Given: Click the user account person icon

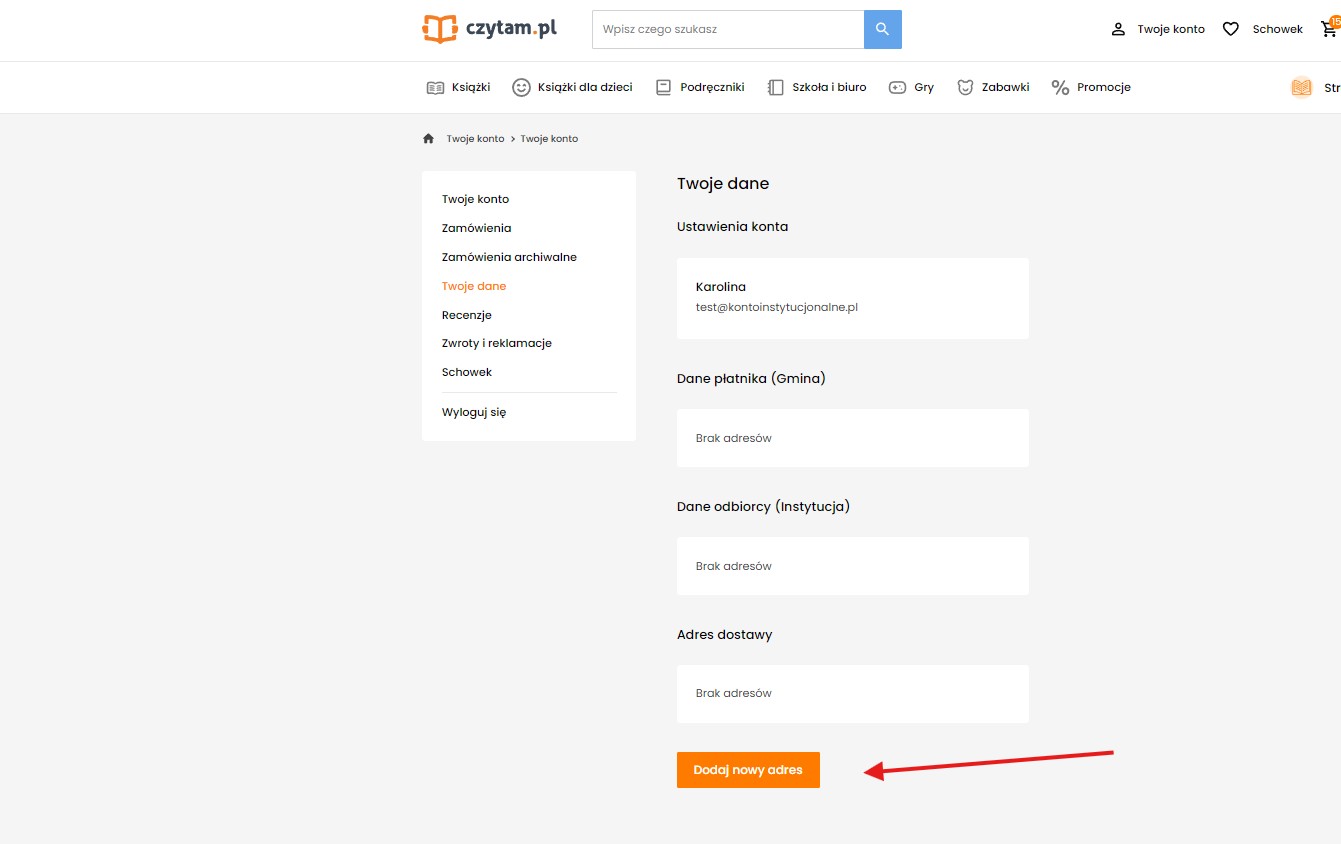Looking at the screenshot, I should 1119,30.
